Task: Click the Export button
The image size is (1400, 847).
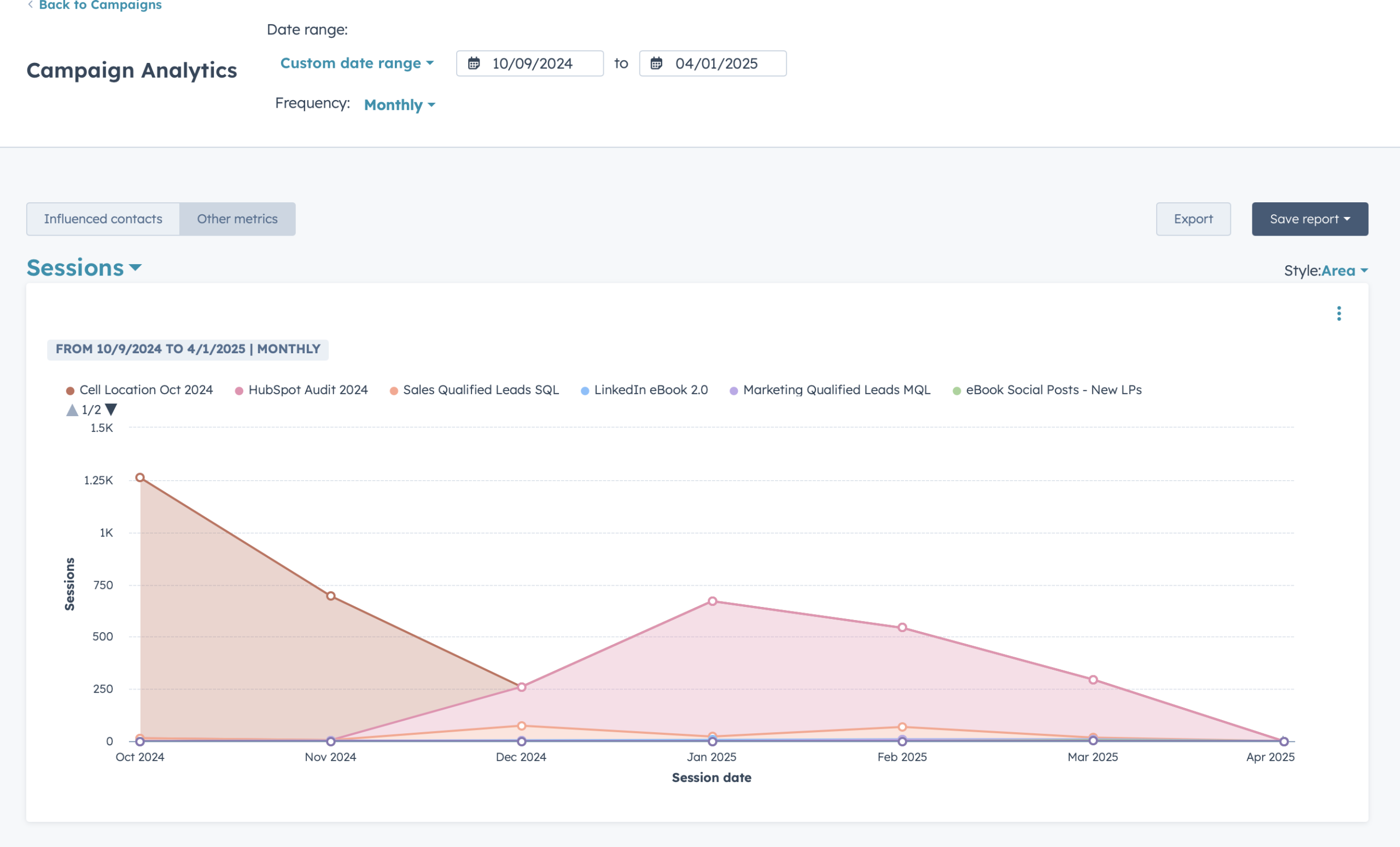Action: pyautogui.click(x=1193, y=219)
